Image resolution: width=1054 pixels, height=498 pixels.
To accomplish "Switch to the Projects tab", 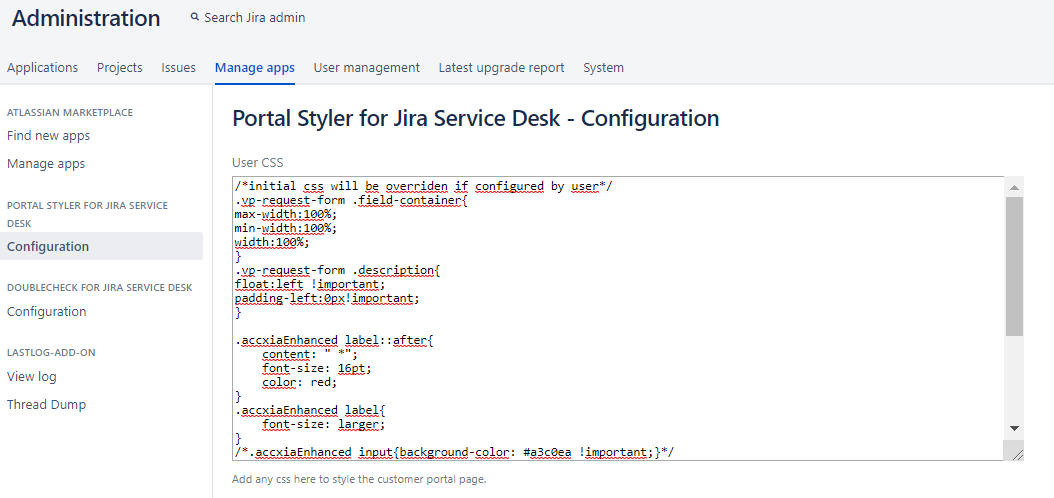I will [120, 67].
